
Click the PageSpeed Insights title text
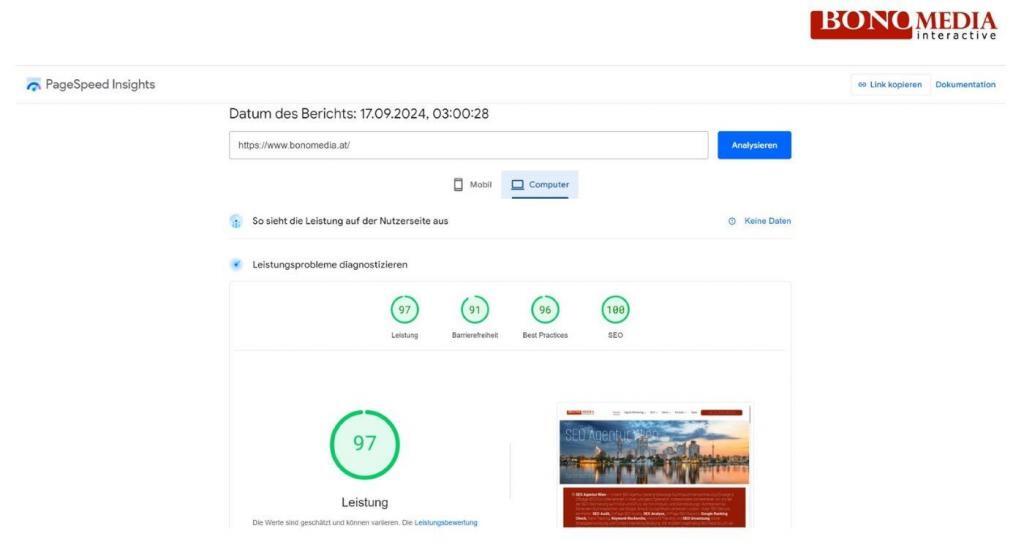tap(100, 84)
